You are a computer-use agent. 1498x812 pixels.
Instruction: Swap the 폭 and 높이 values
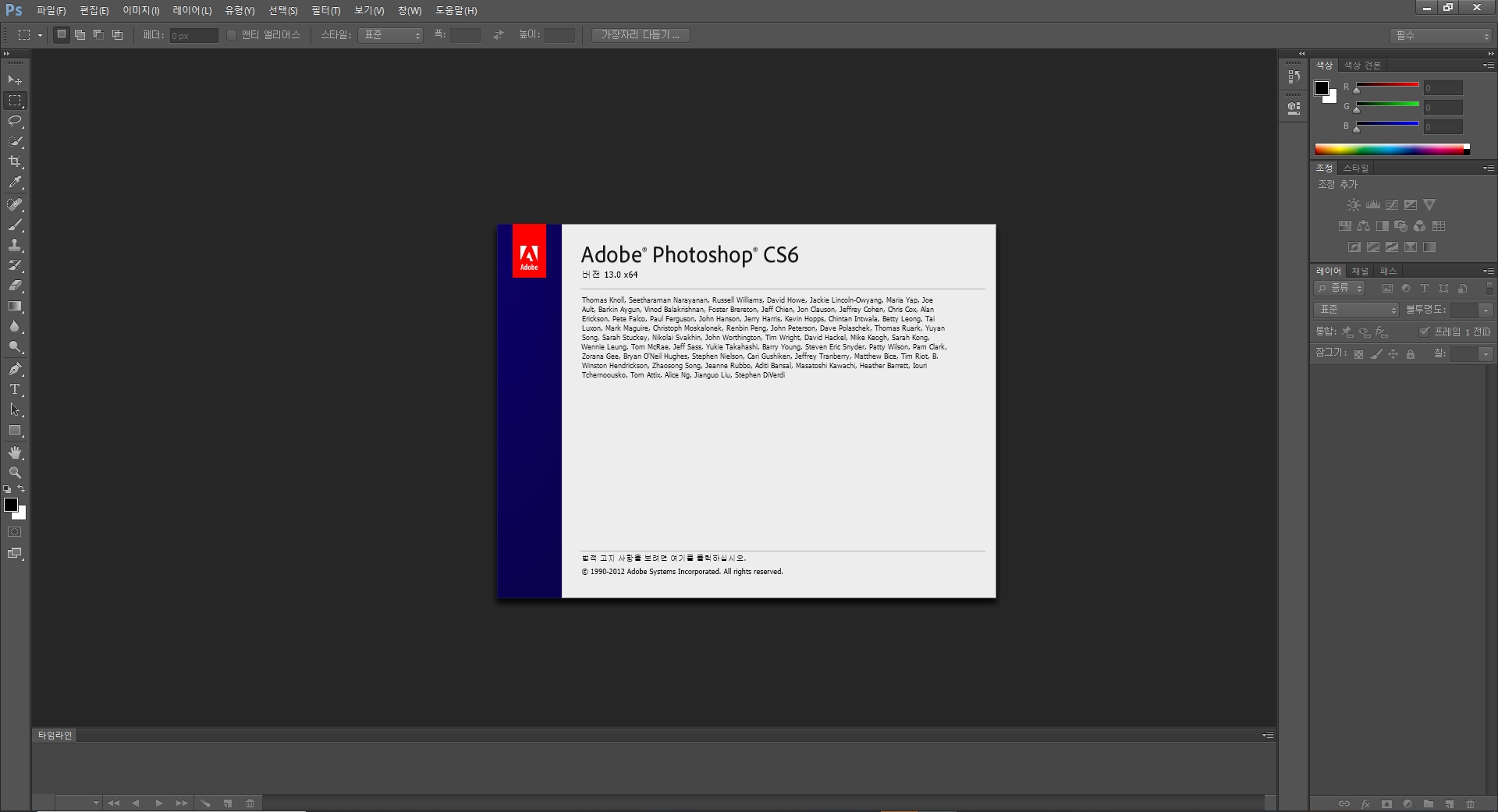pyautogui.click(x=499, y=35)
